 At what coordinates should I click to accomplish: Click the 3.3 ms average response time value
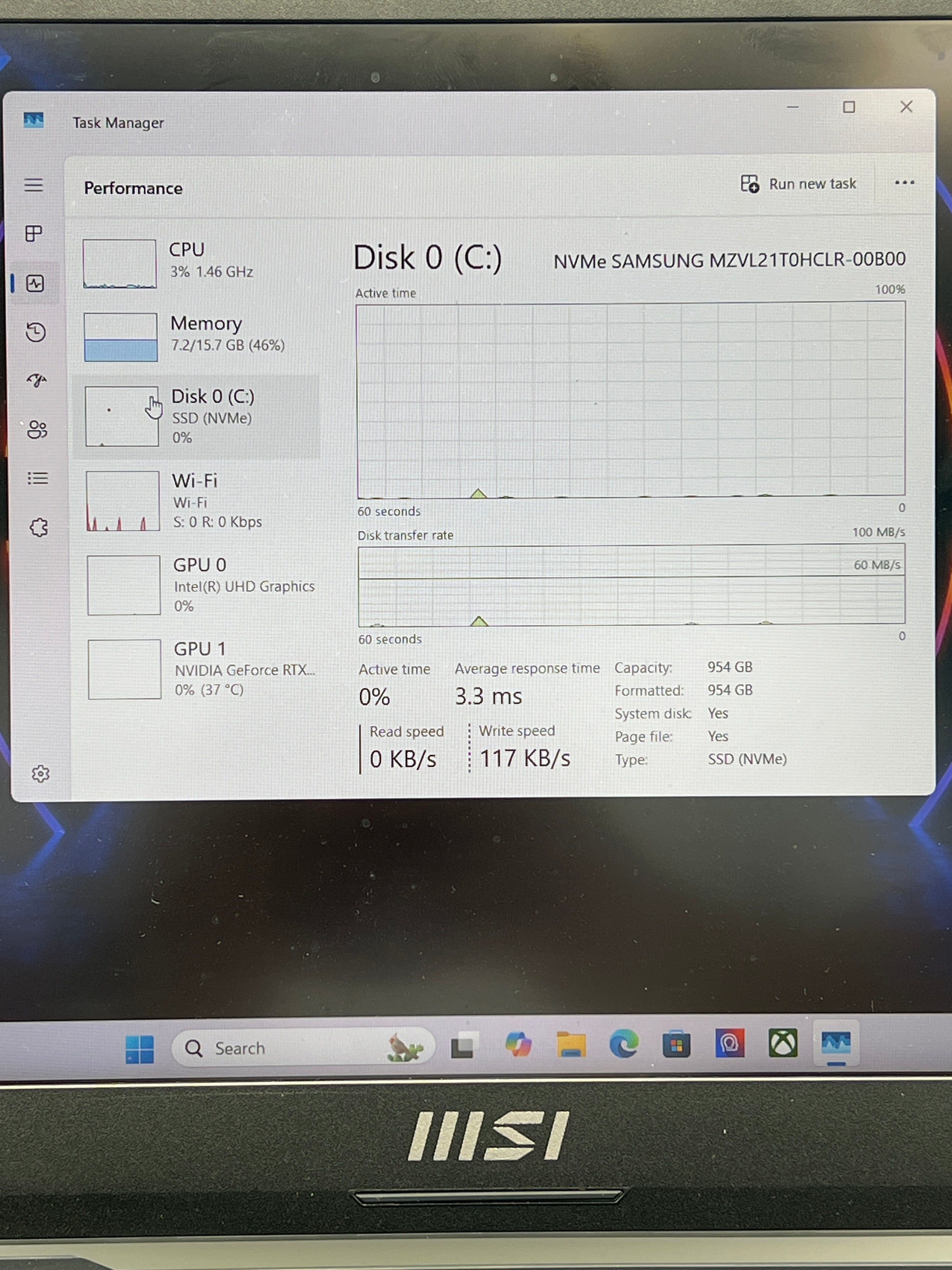point(488,696)
